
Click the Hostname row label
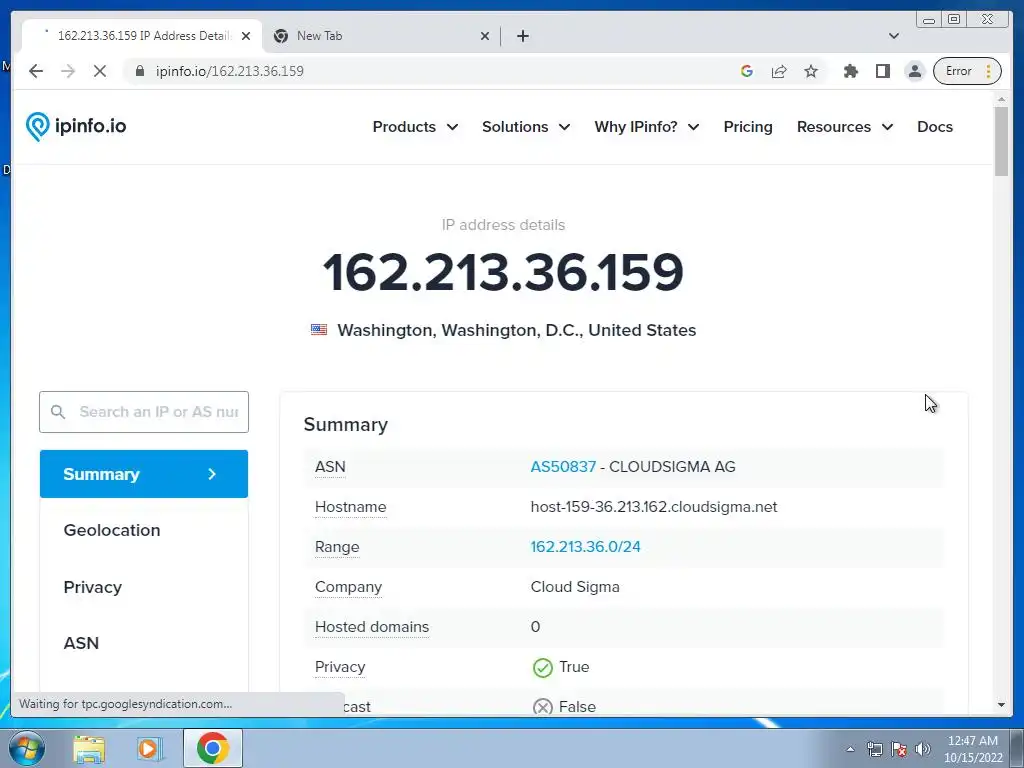click(x=350, y=507)
